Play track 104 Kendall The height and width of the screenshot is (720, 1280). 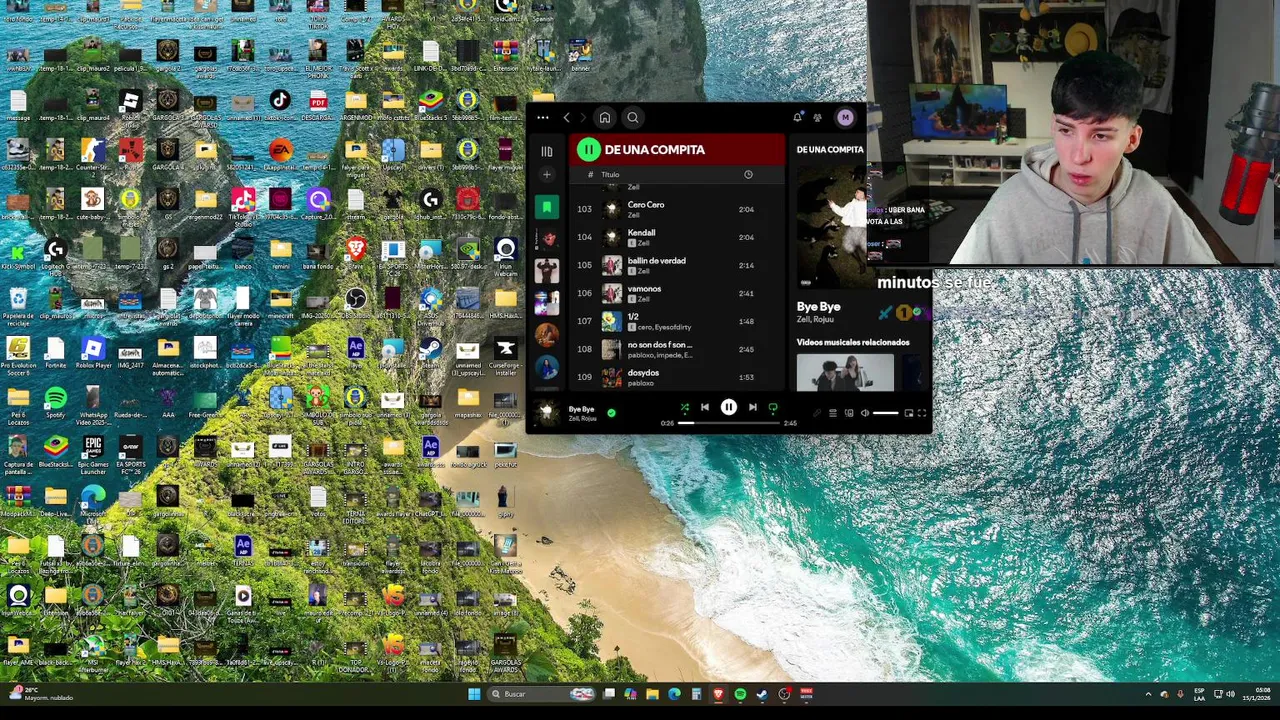(678, 237)
